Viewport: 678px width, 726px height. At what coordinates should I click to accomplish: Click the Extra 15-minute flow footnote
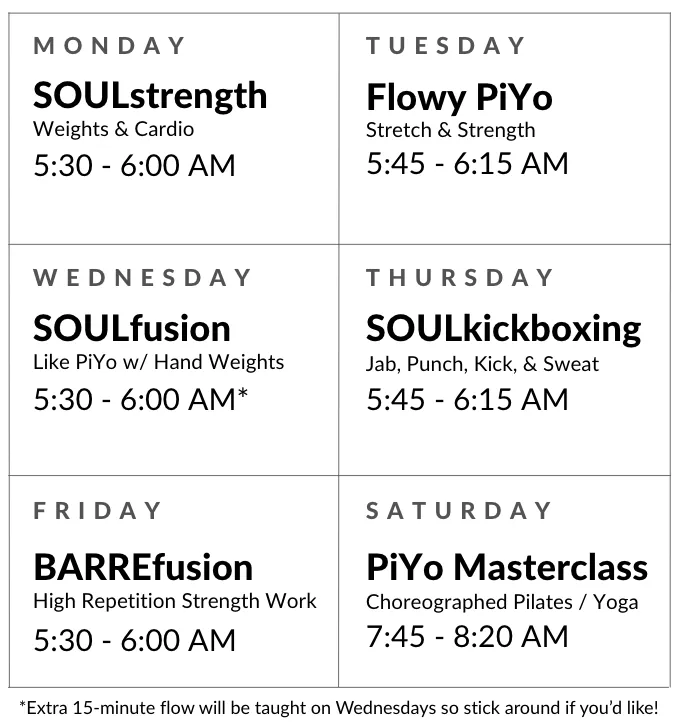(339, 708)
